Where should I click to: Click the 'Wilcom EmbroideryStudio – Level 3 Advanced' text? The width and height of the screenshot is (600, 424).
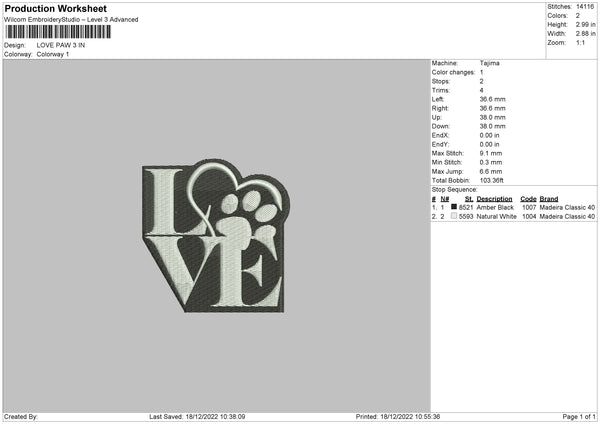[71, 20]
